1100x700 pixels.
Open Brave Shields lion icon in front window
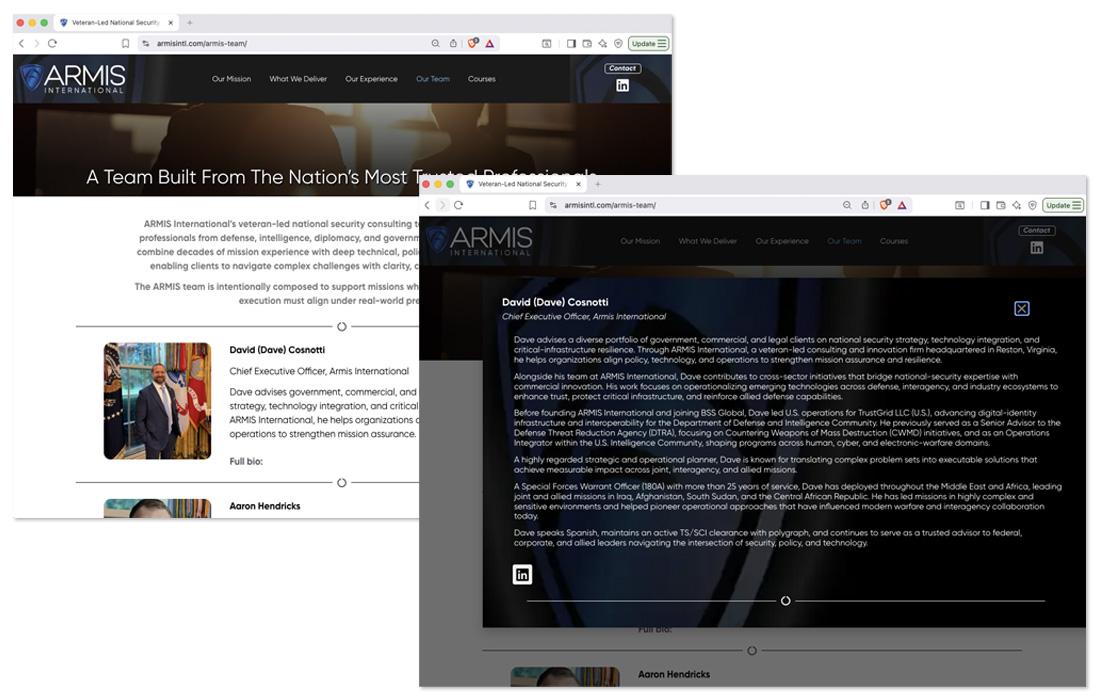point(885,205)
